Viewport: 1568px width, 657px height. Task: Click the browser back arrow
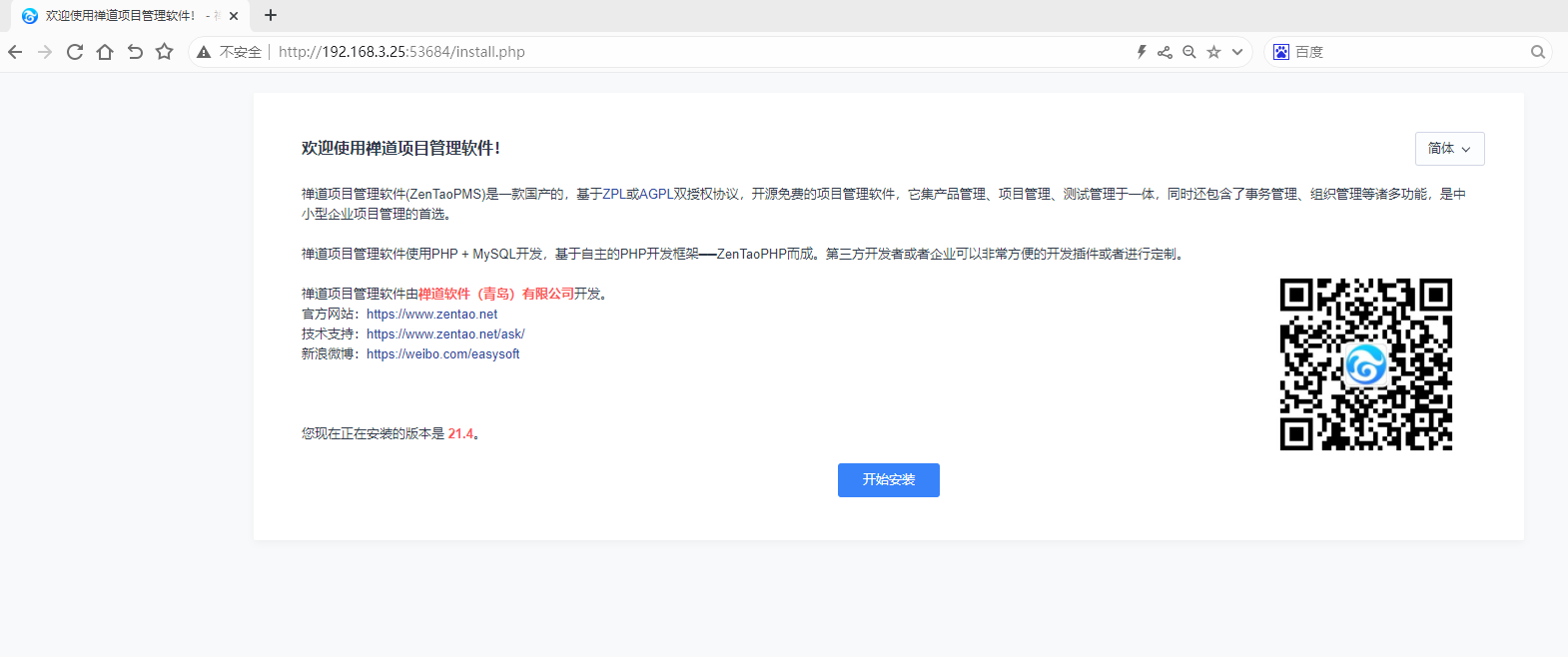(x=15, y=52)
